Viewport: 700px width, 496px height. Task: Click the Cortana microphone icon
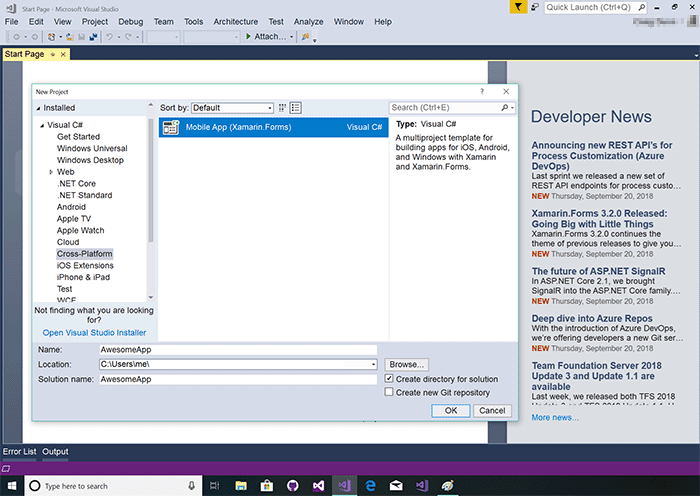[x=192, y=486]
